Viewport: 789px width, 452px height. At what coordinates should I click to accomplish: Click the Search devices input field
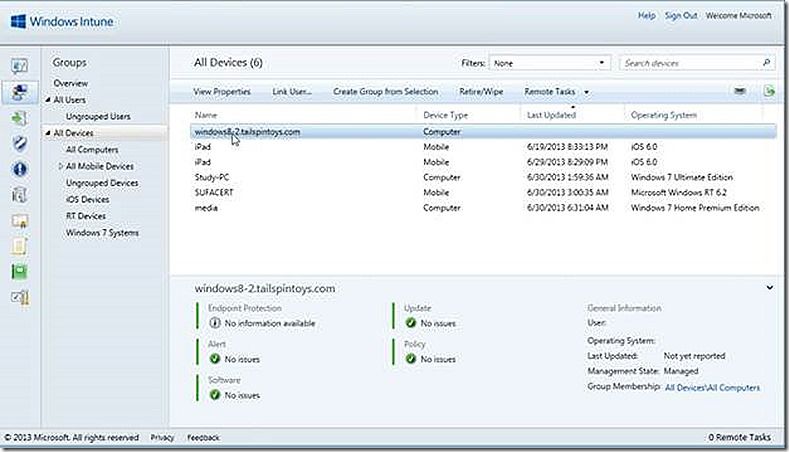tap(690, 63)
